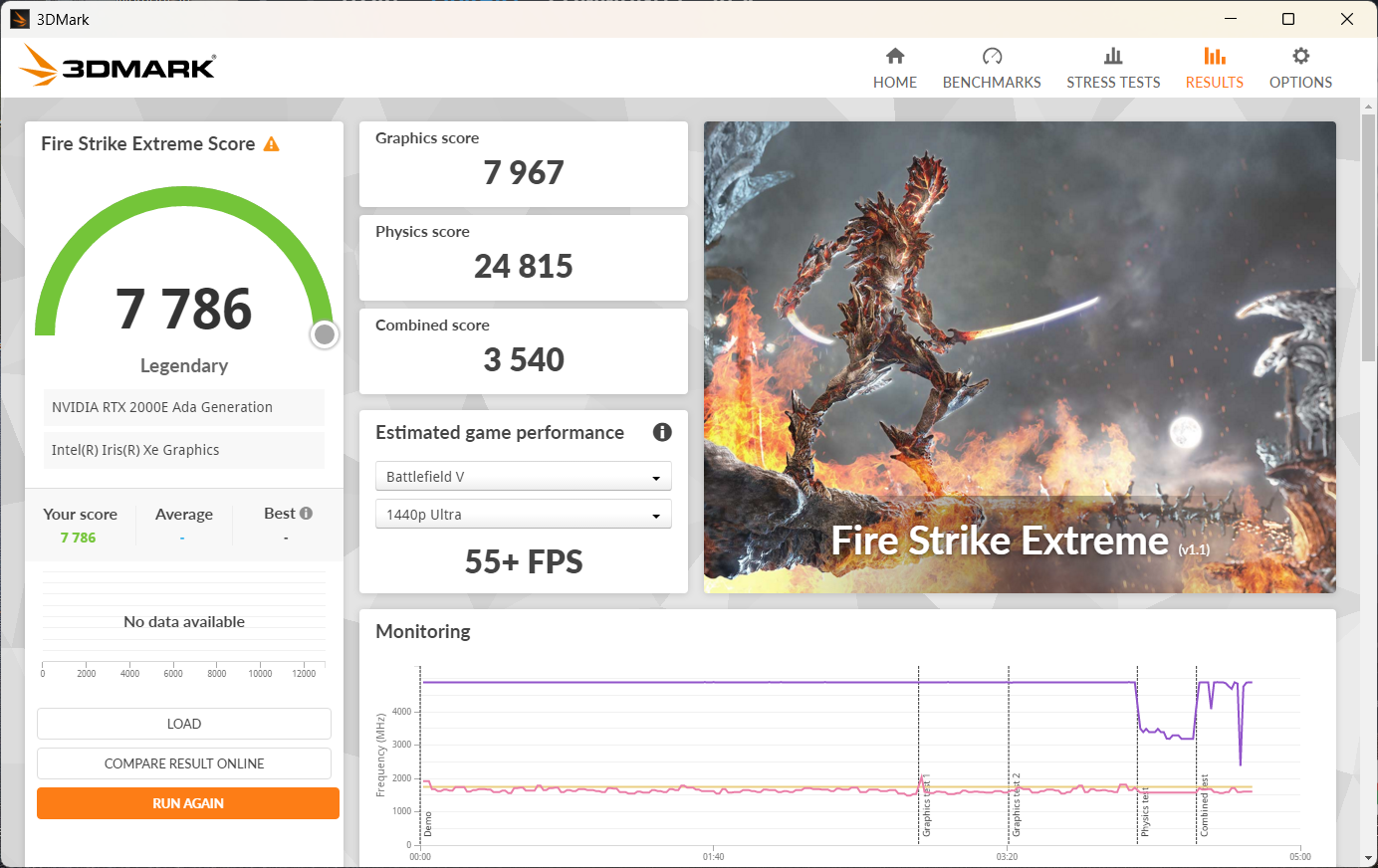
Task: Click the Benchmarks gauge icon
Action: [x=992, y=56]
